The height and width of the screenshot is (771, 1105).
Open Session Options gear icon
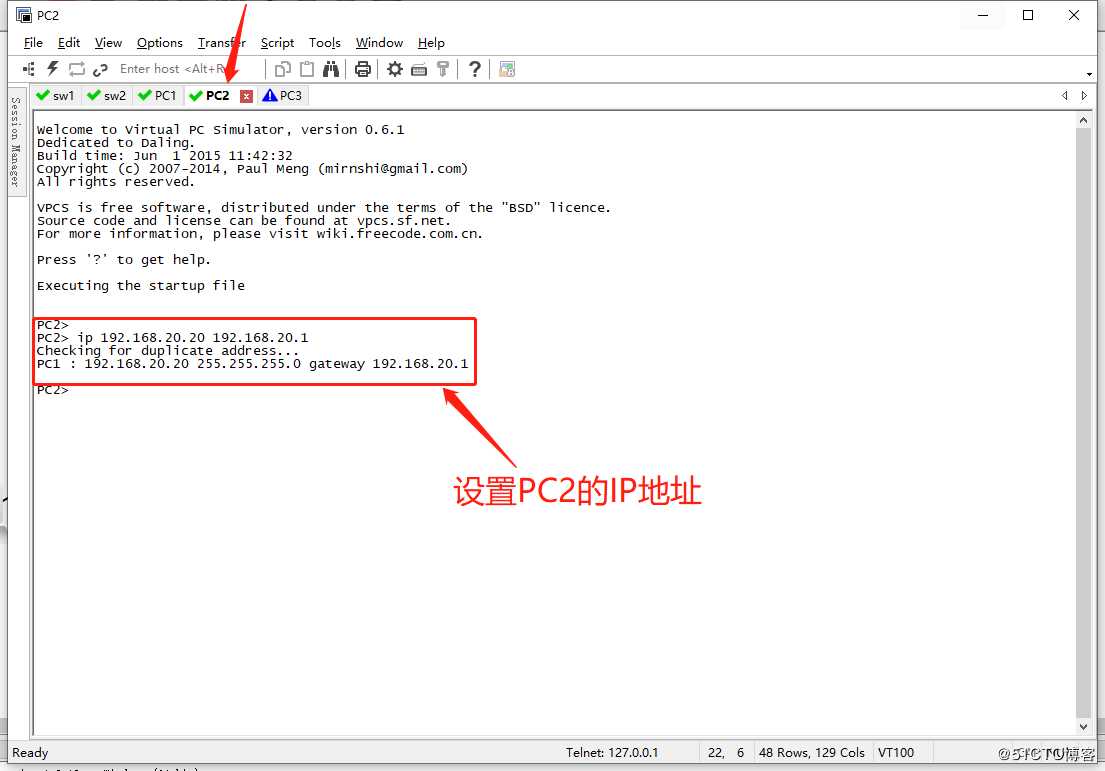click(x=395, y=69)
